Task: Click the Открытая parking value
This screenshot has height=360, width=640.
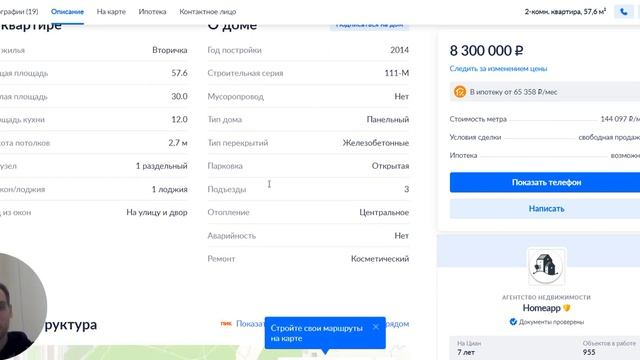Action: click(390, 166)
